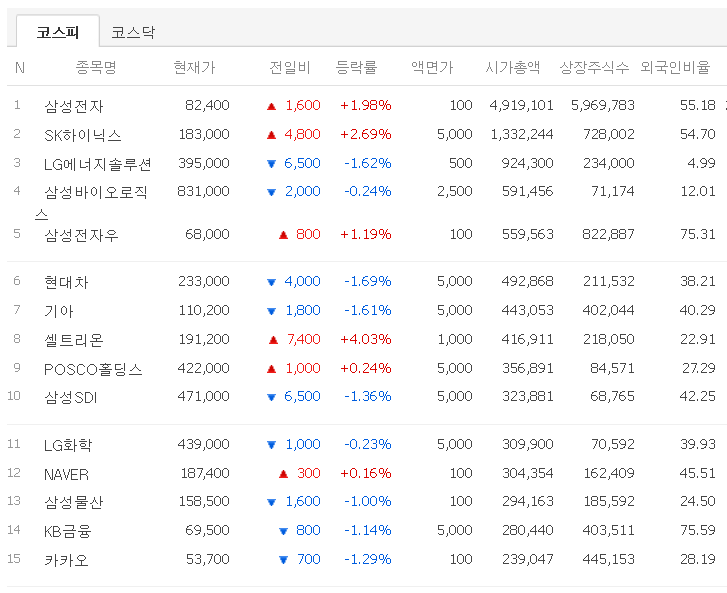Click the down arrow in 현대차 row
Image resolution: width=727 pixels, height=593 pixels.
tap(272, 282)
